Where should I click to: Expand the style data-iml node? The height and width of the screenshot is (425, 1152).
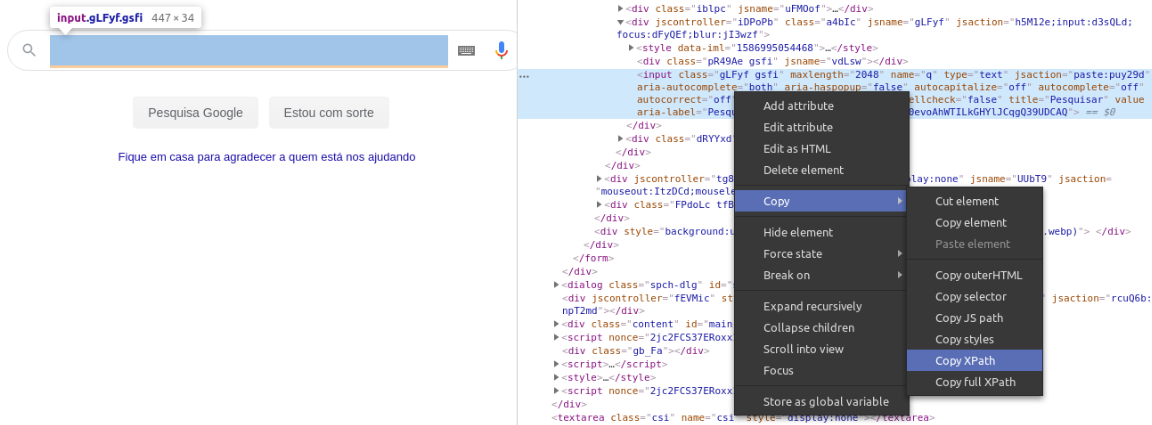631,48
